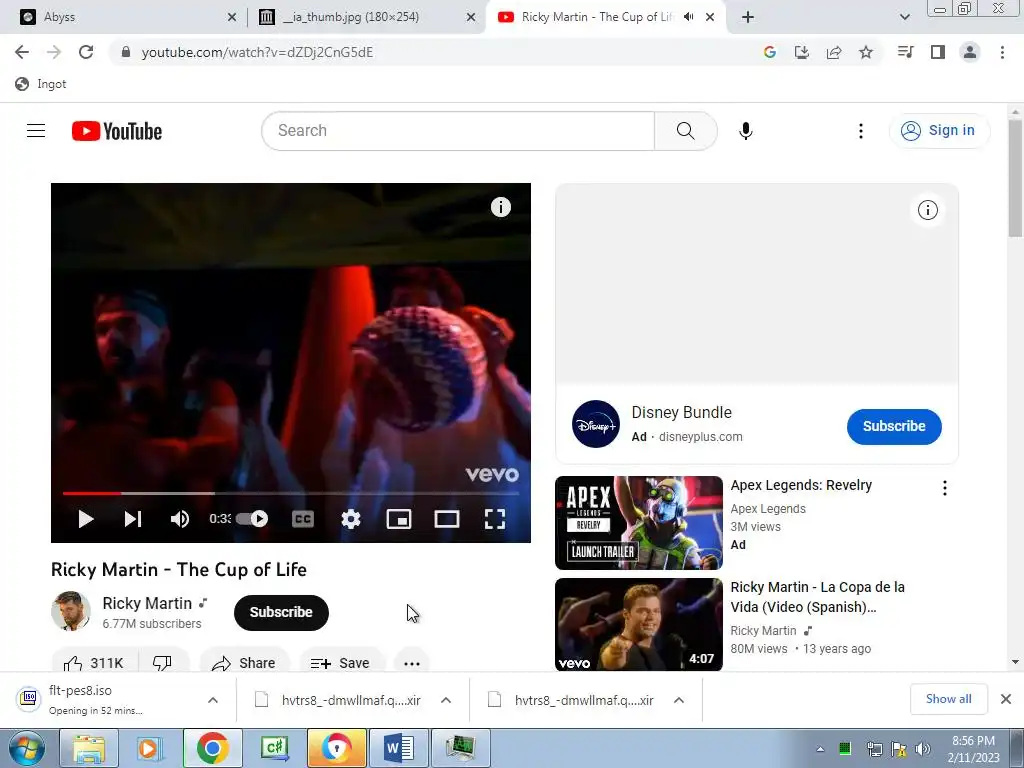
Task: Click Show all downloads
Action: (x=949, y=699)
